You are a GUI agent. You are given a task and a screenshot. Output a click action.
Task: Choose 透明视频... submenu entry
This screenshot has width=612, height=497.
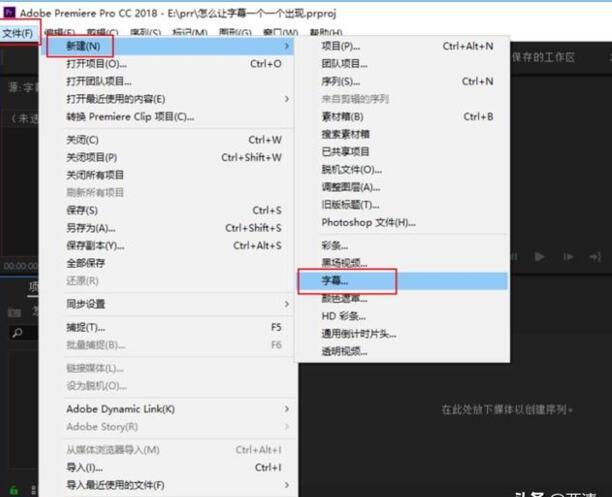403,351
